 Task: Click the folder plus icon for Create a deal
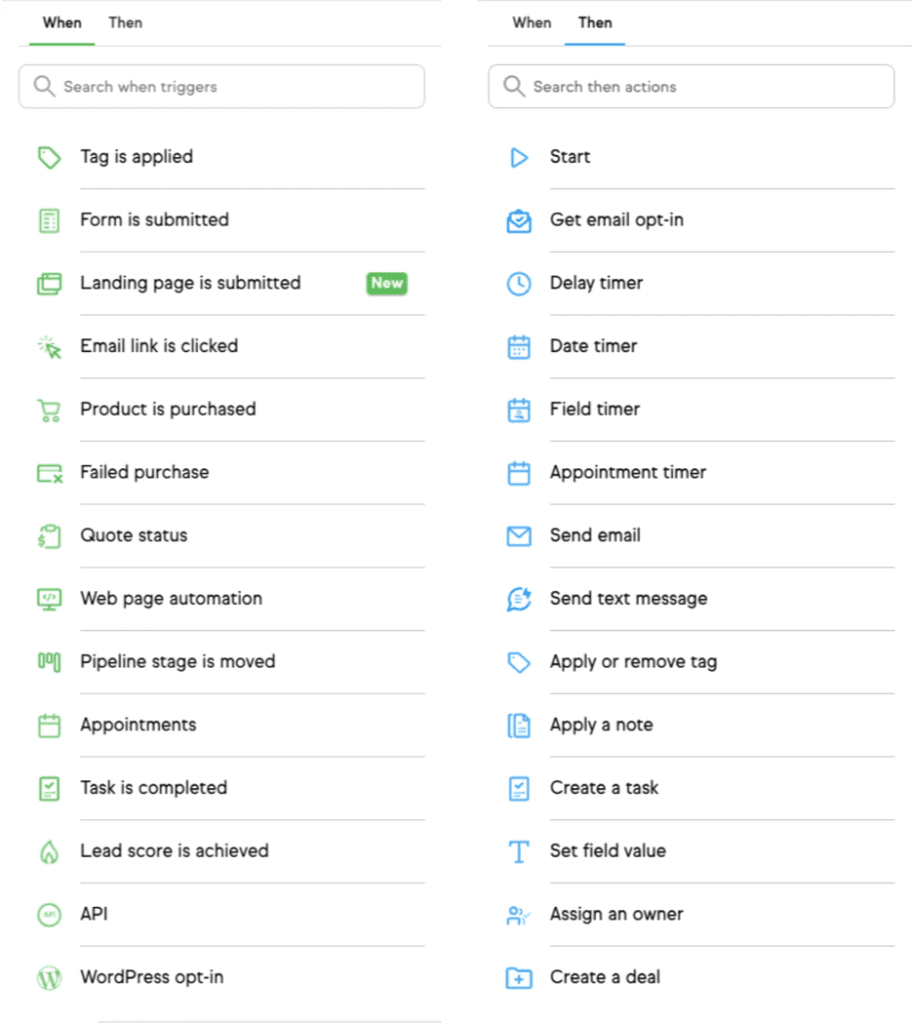point(519,977)
